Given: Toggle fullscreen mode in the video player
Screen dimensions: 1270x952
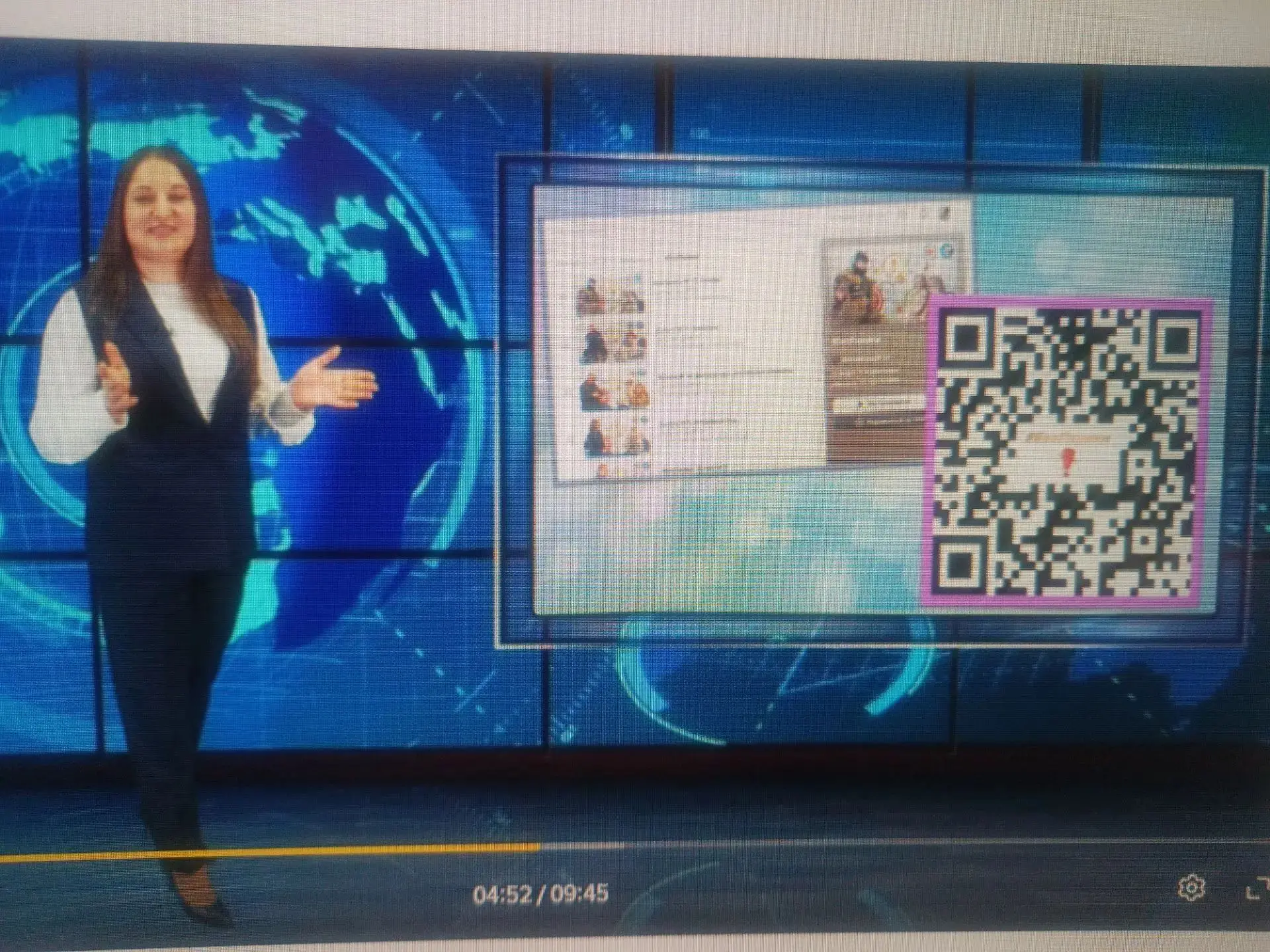Looking at the screenshot, I should 1257,888.
